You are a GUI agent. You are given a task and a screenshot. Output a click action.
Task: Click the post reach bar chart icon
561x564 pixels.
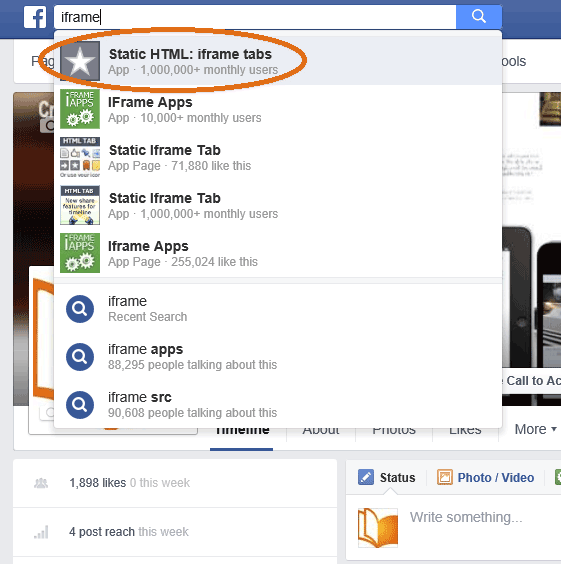[41, 532]
